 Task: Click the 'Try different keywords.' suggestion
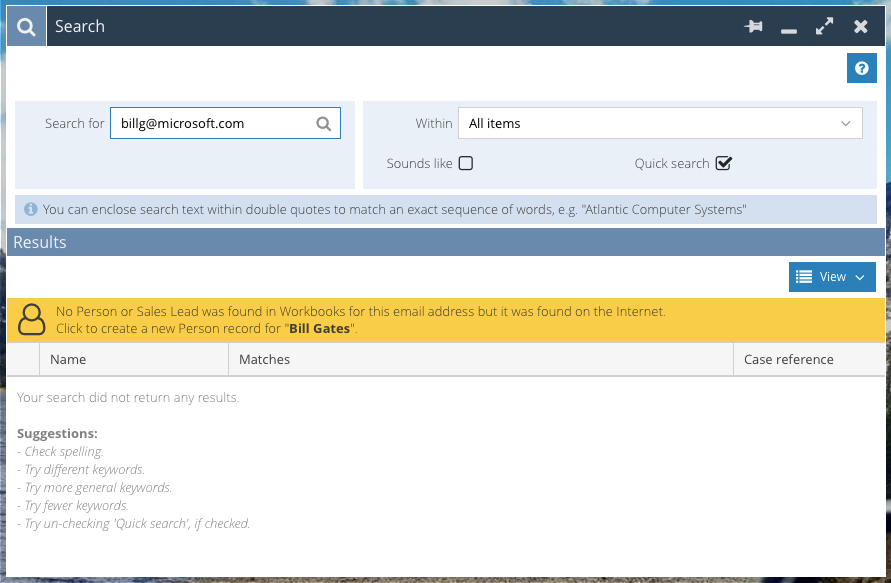point(81,470)
